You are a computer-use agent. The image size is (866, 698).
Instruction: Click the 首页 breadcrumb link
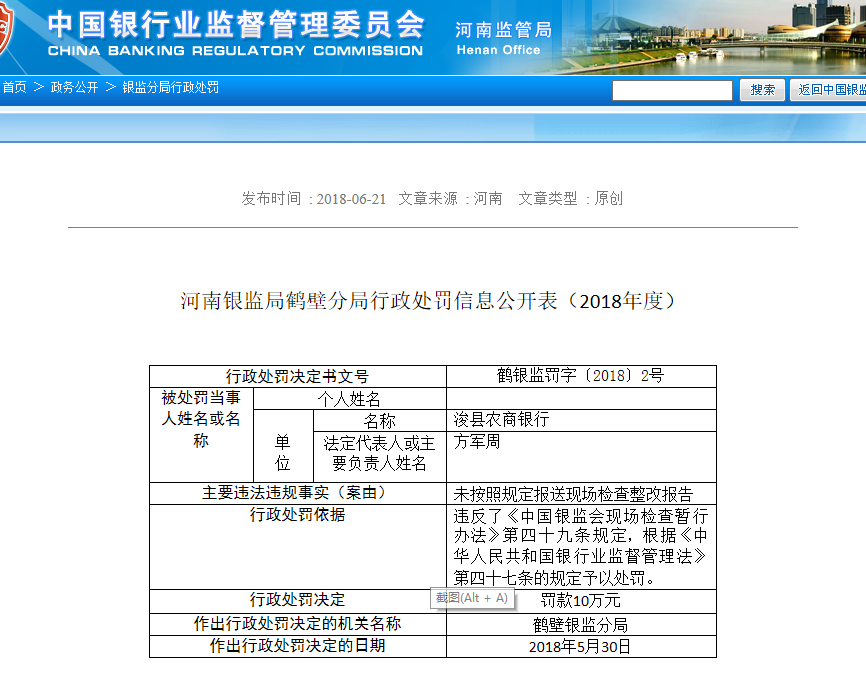(x=14, y=88)
